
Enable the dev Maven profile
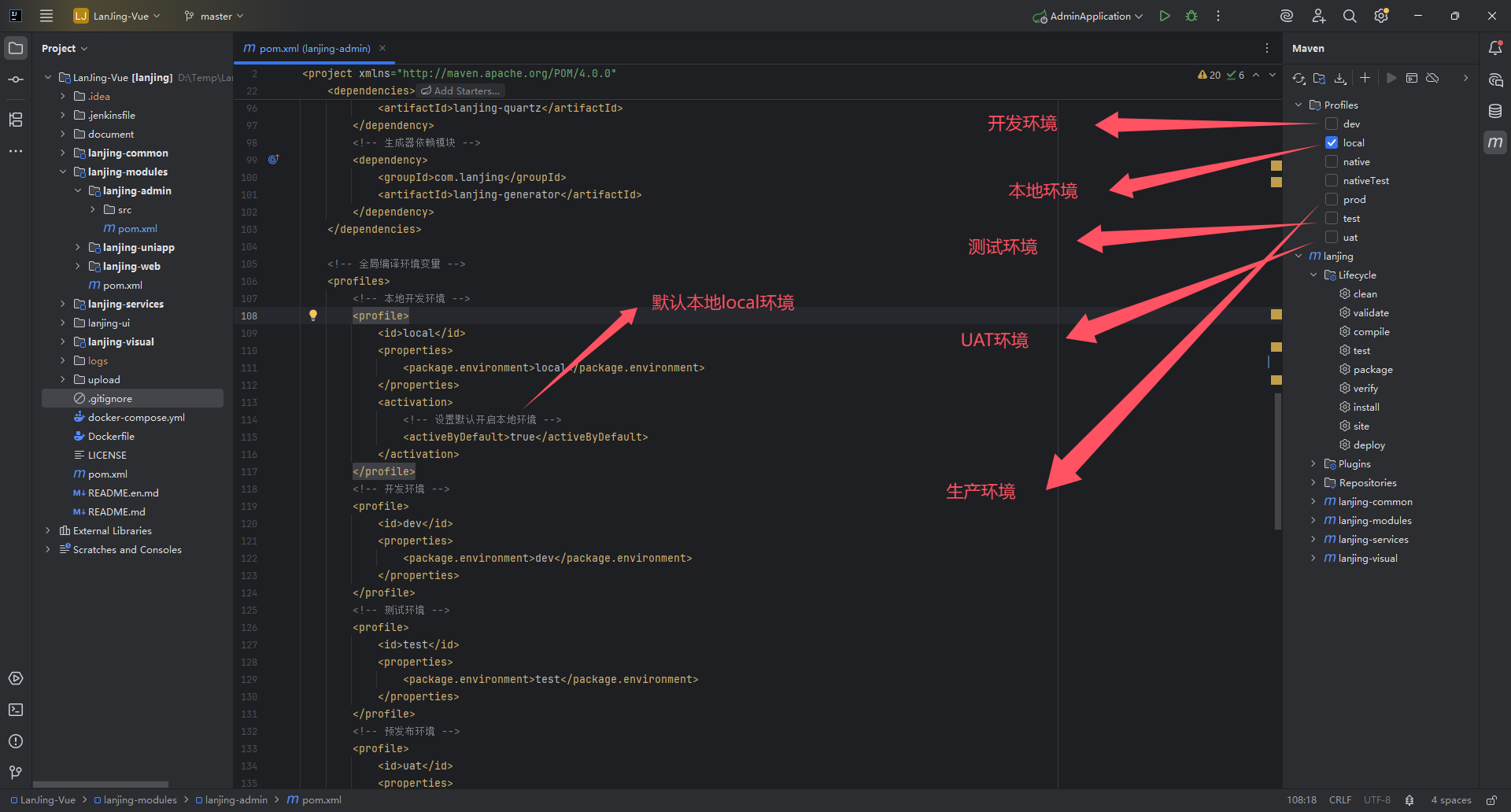[x=1332, y=124]
